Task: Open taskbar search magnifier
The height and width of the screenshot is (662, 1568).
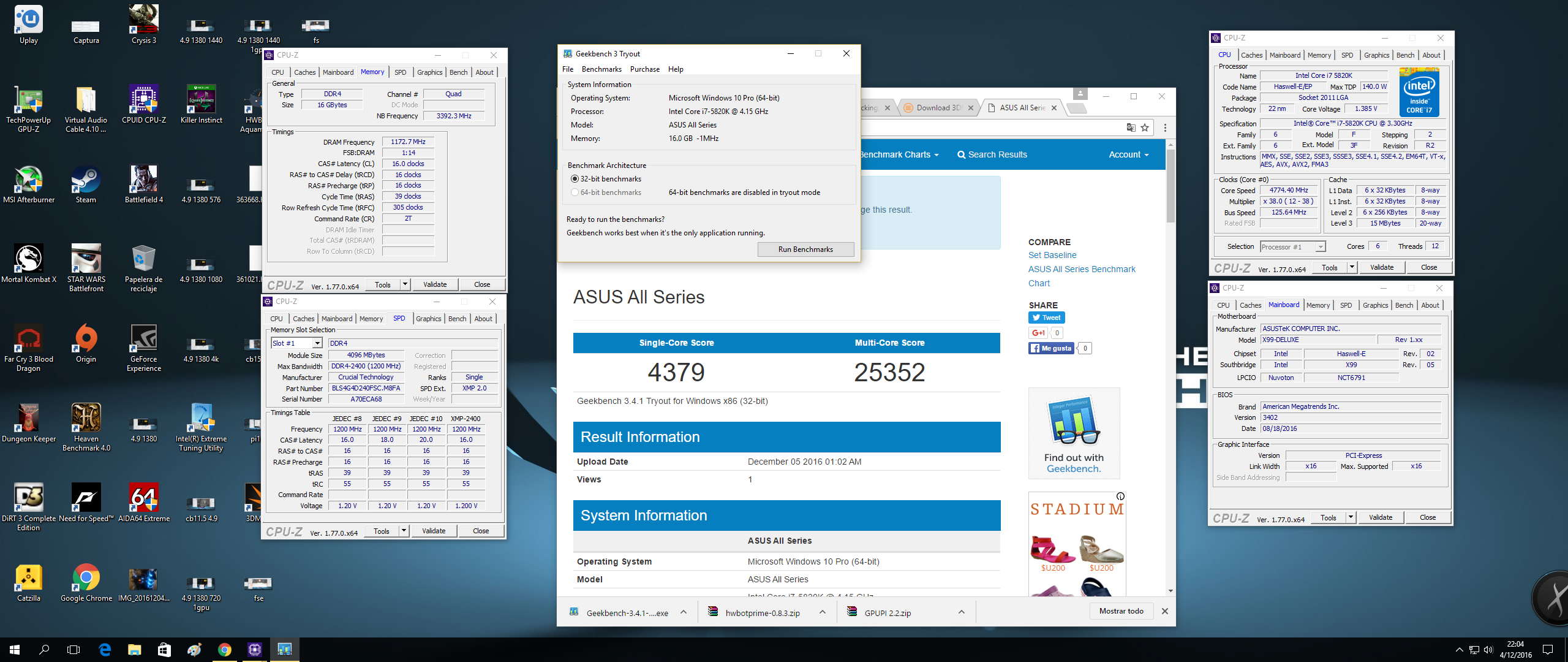Action: pyautogui.click(x=44, y=650)
